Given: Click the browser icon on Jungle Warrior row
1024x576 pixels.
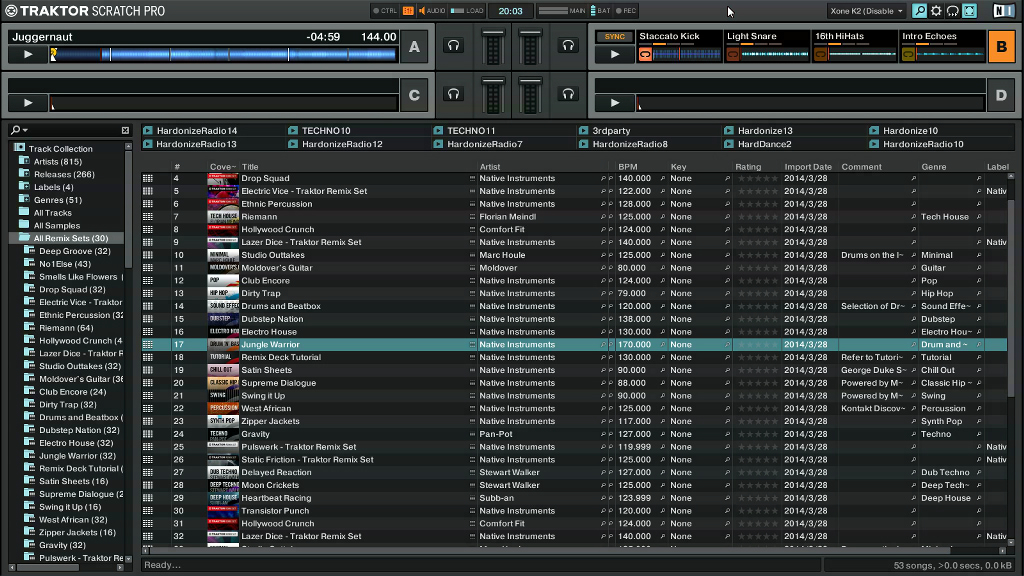Looking at the screenshot, I should click(148, 344).
